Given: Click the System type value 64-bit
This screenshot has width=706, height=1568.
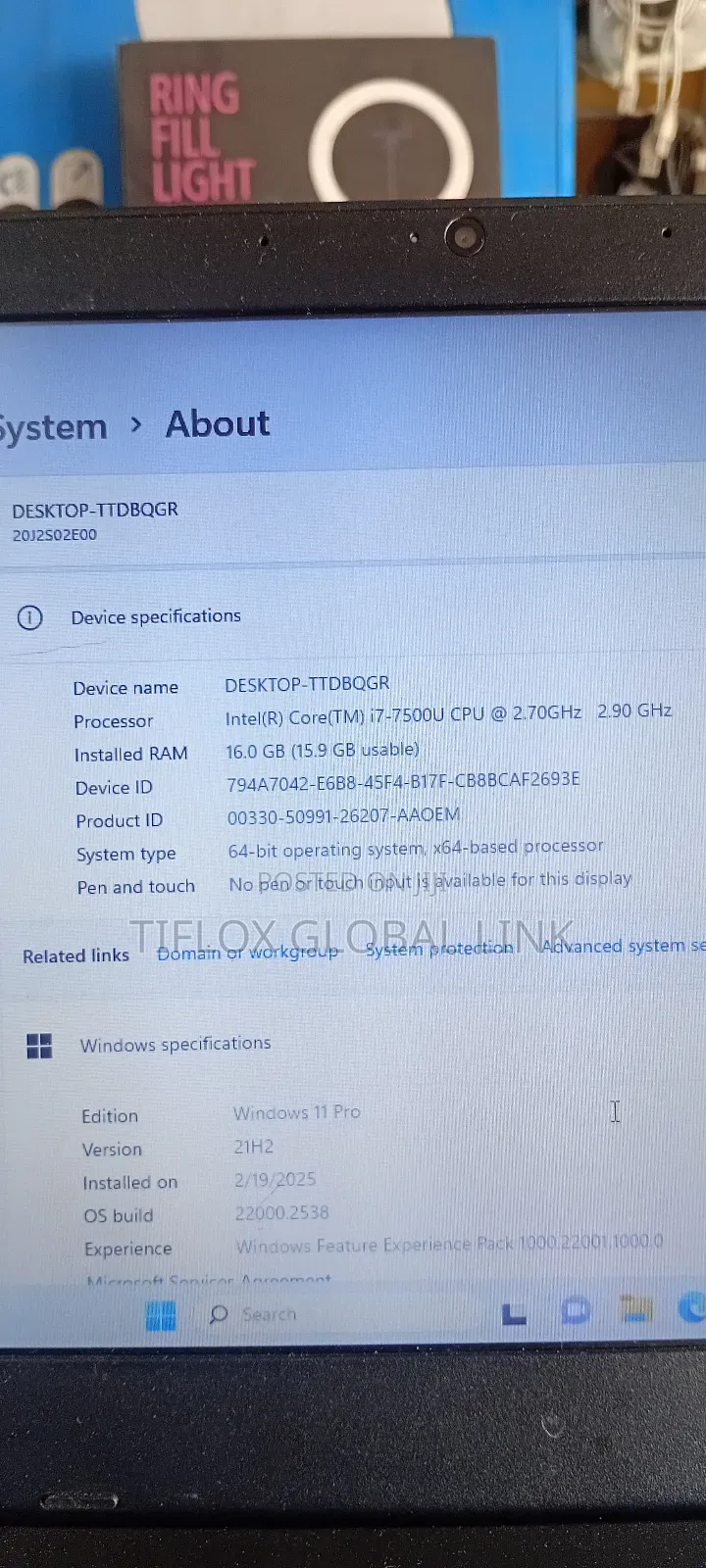Looking at the screenshot, I should click(416, 848).
